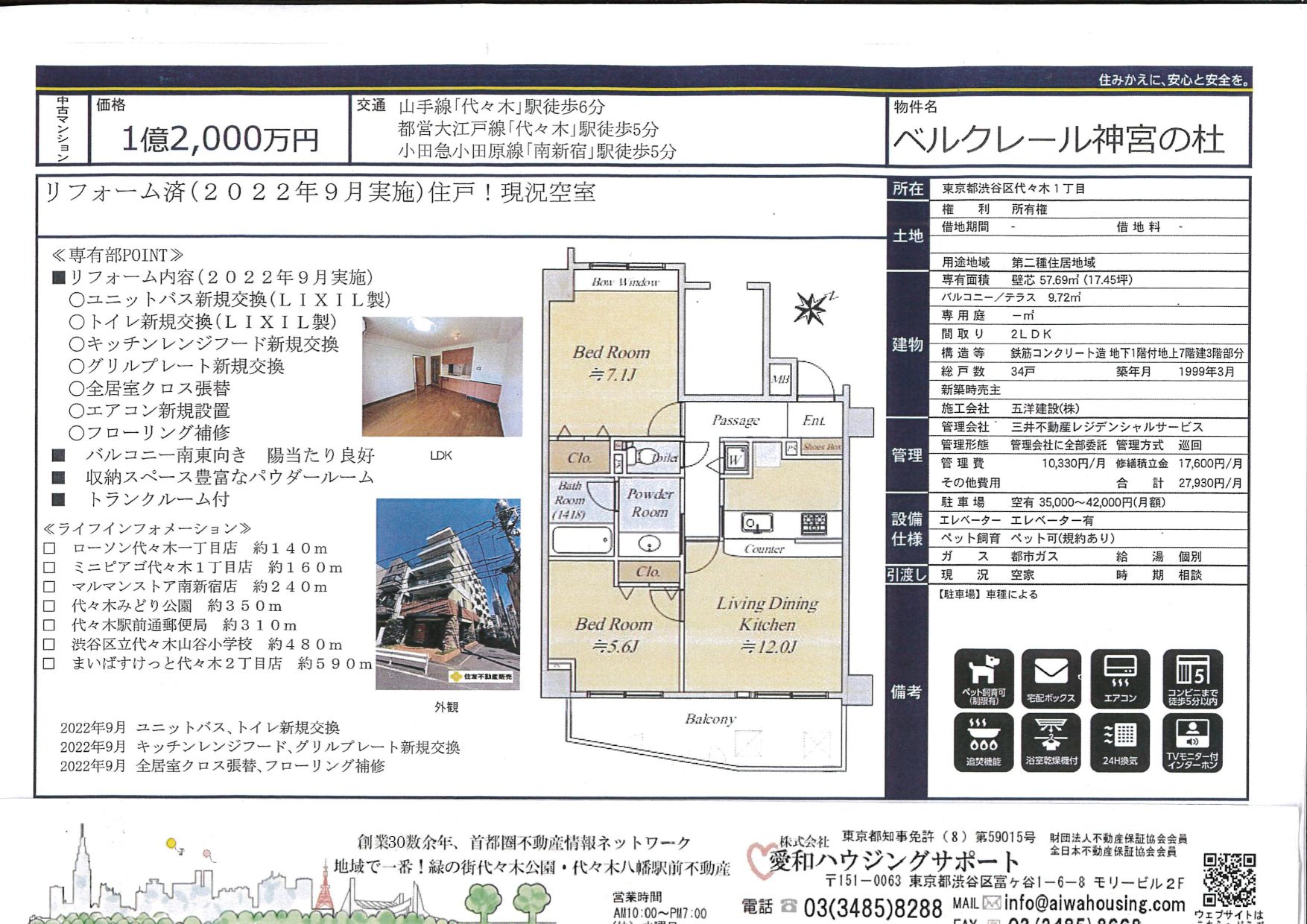Click the heart logo of 愛和ハウジングサポート
The height and width of the screenshot is (924, 1307).
point(762,861)
